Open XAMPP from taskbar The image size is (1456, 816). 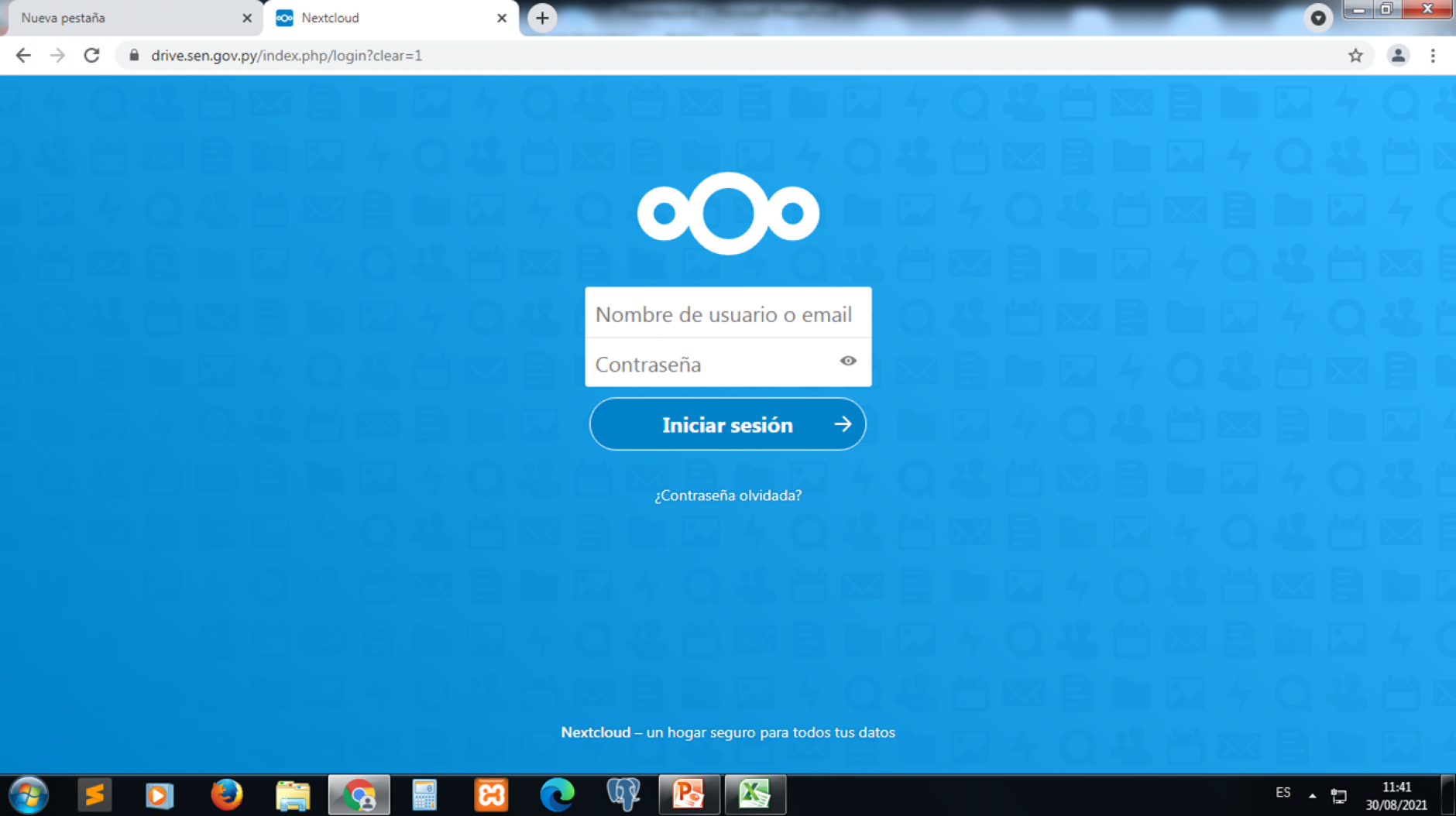point(491,795)
